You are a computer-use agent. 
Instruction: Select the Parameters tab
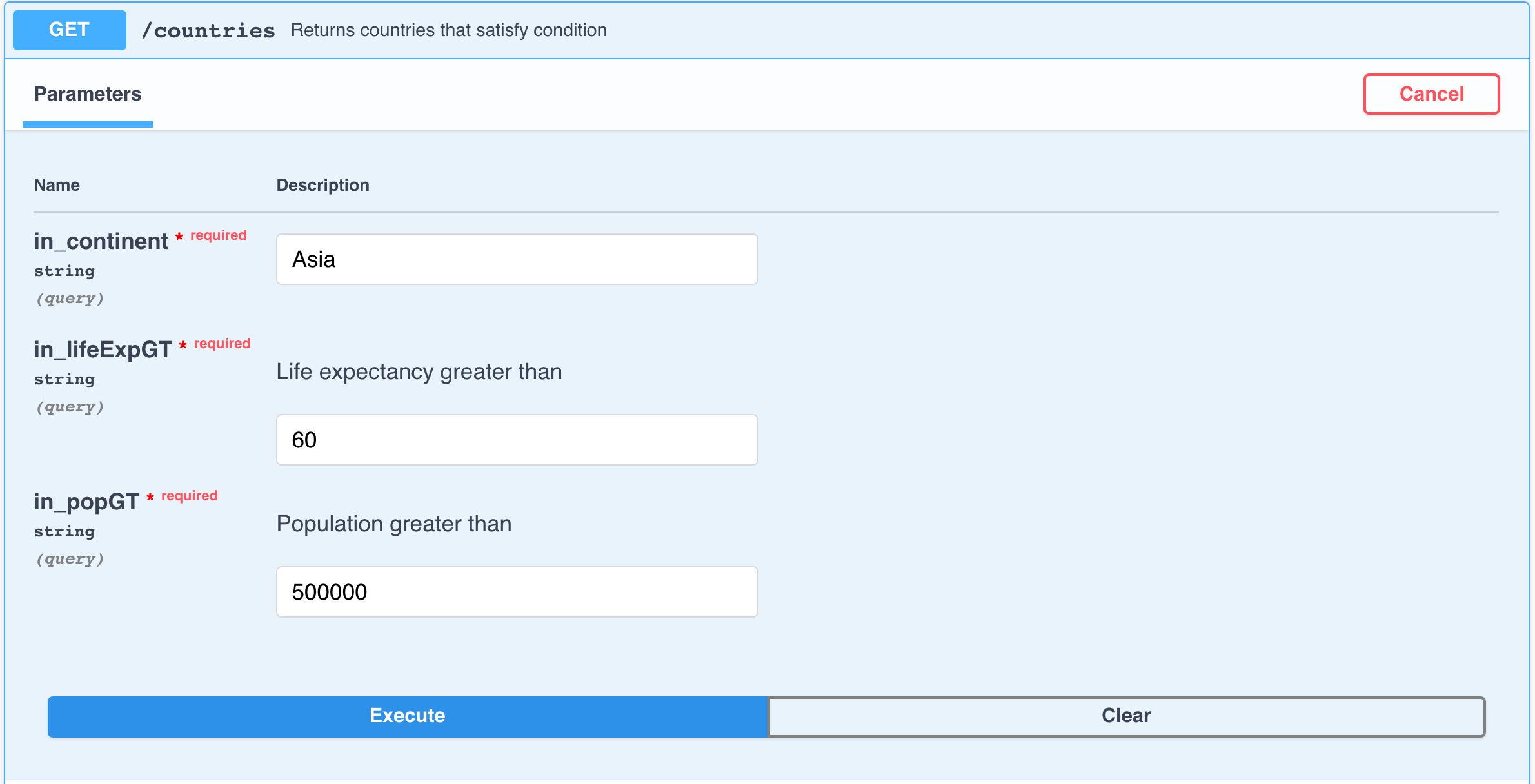[x=88, y=94]
